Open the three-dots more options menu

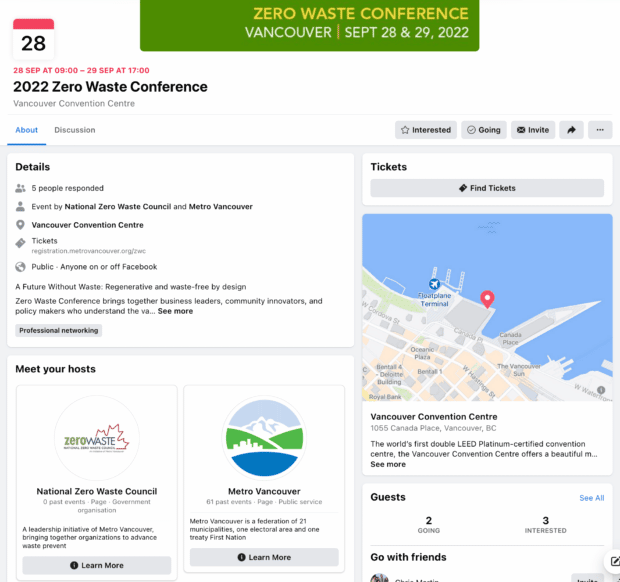600,130
